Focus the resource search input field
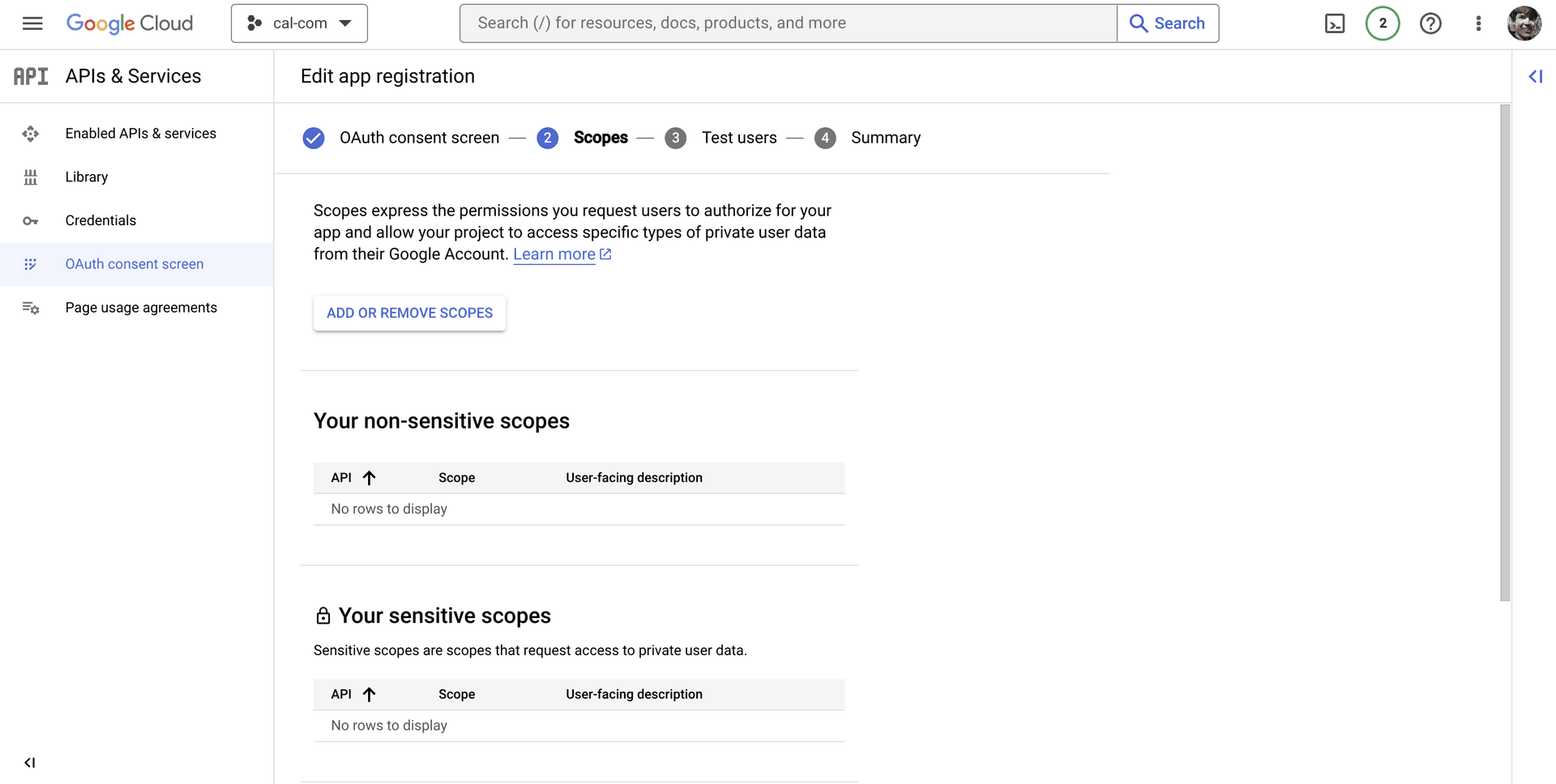Viewport: 1556px width, 784px height. (x=788, y=23)
